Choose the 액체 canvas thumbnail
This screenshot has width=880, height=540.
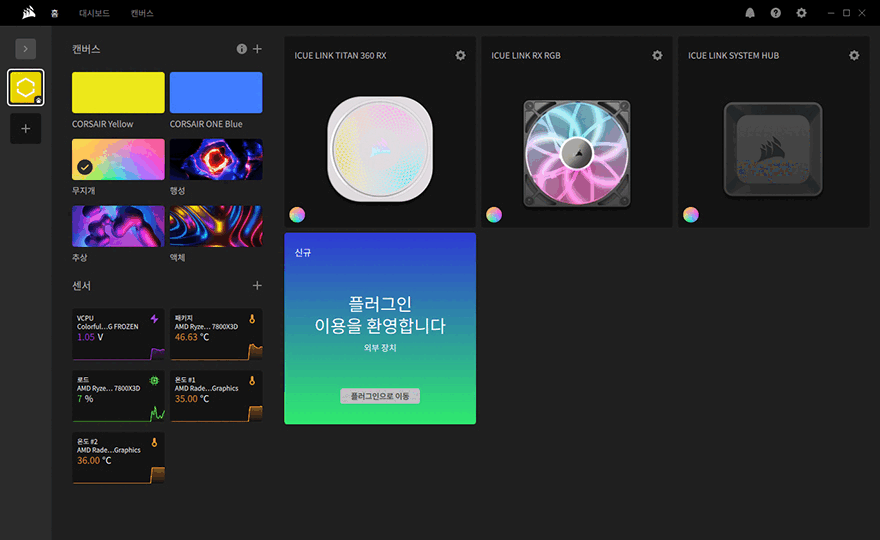[x=216, y=226]
